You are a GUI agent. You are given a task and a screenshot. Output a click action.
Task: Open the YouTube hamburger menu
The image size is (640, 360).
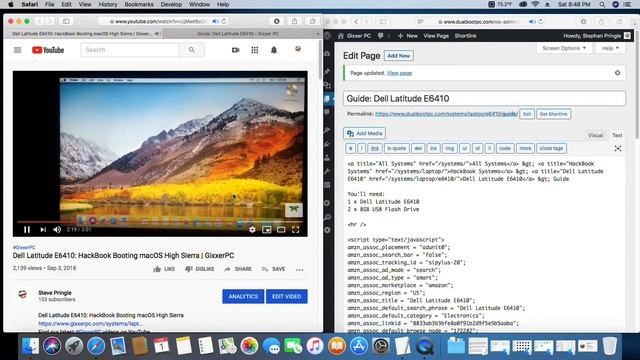coord(18,50)
